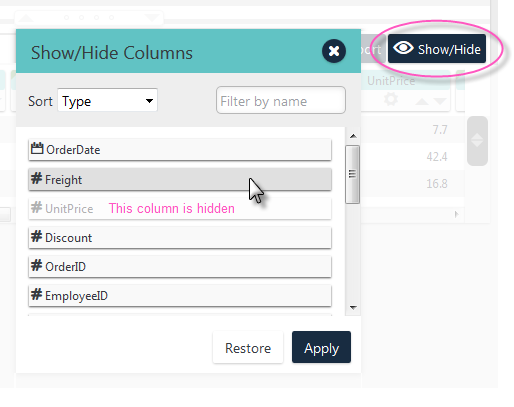Open the UnitPrice column gear settings
The image size is (514, 407).
pos(391,99)
